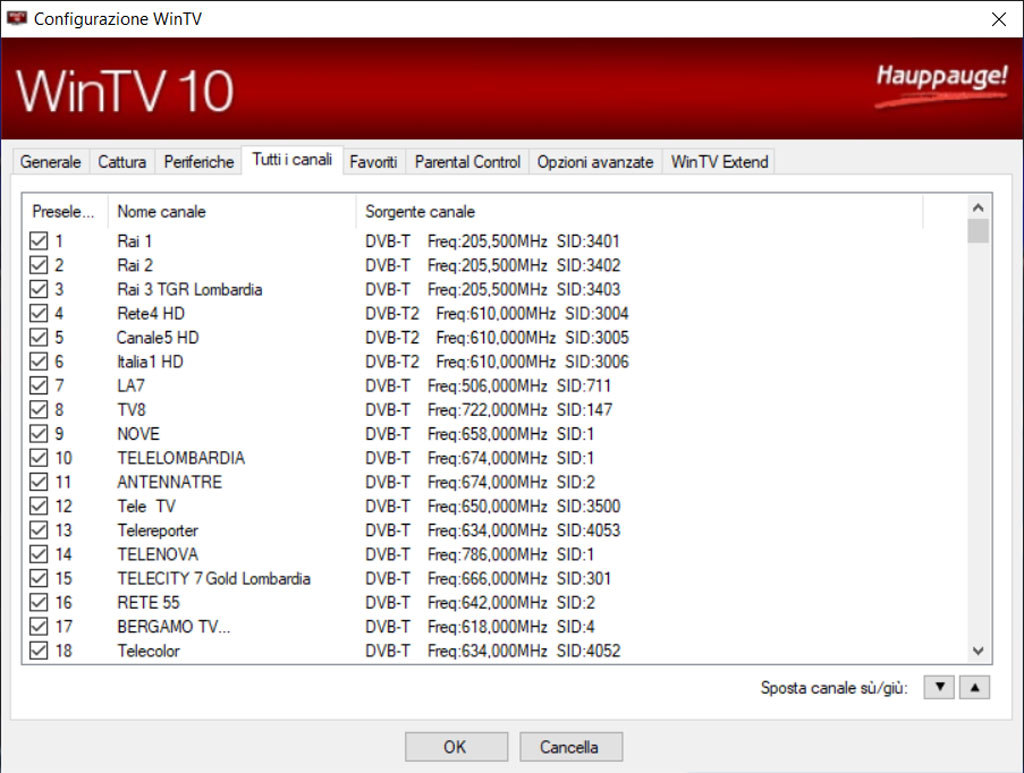
Task: Open the Generale tab
Action: (50, 162)
